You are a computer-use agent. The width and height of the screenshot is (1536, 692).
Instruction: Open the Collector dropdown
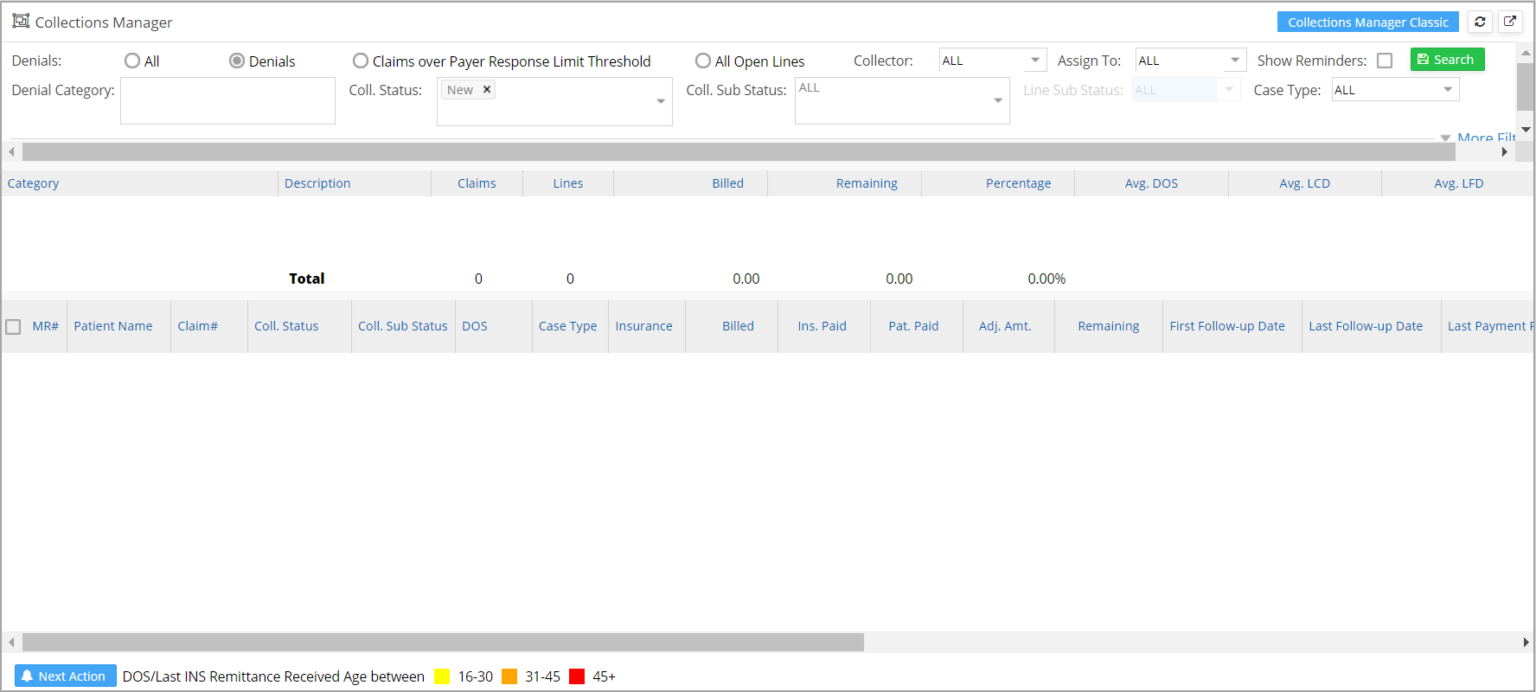1036,60
